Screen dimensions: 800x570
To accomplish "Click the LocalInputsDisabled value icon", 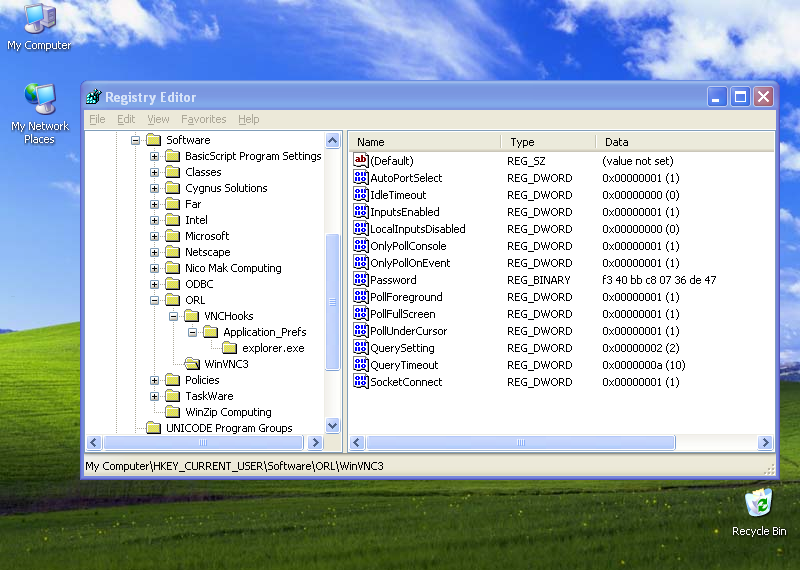I will click(361, 229).
